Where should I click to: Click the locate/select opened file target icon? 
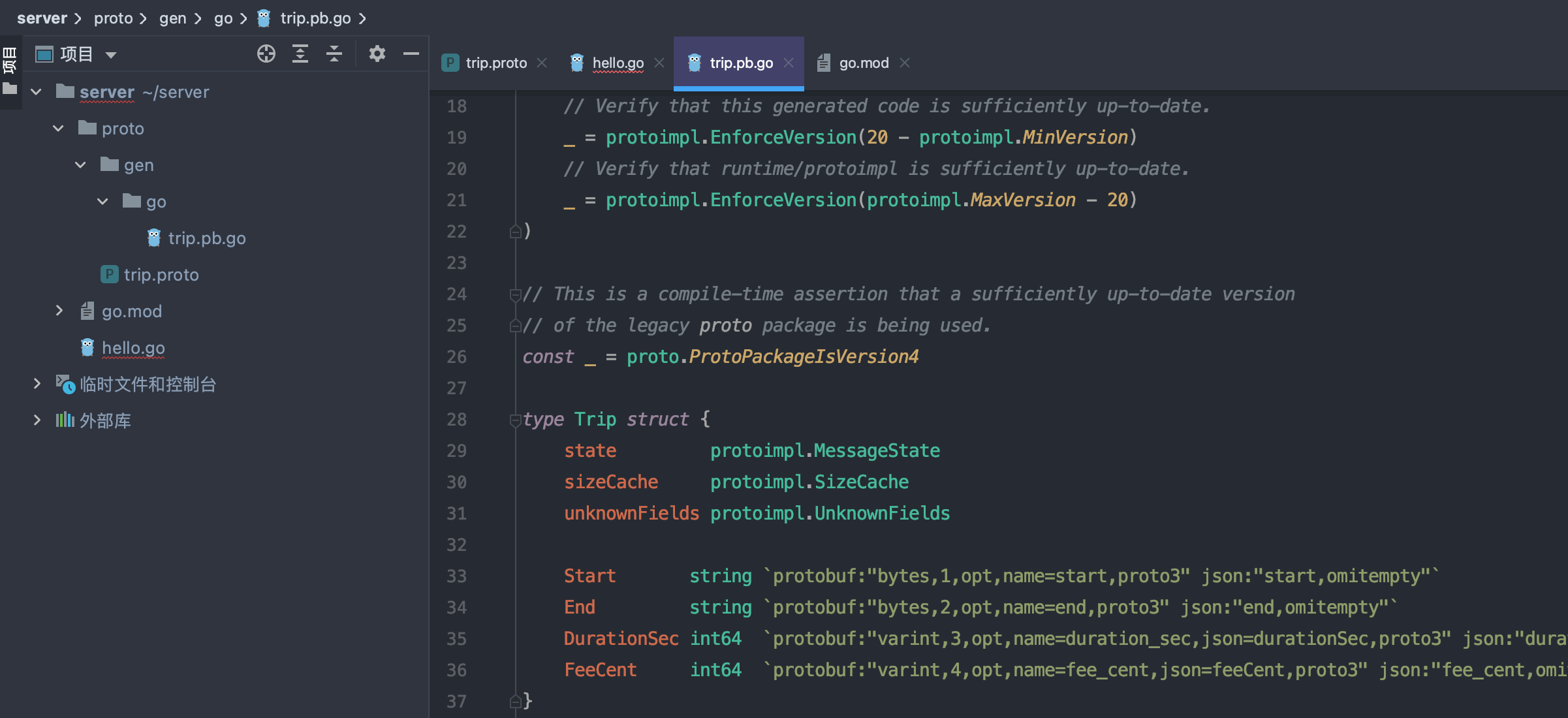click(266, 54)
